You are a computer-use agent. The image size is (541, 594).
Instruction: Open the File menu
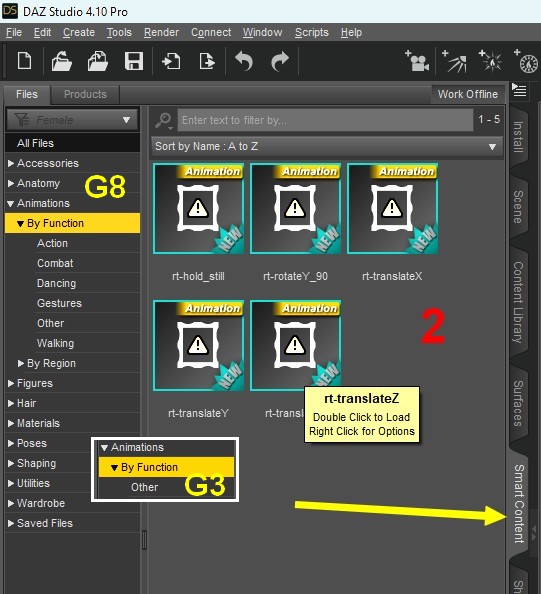tap(14, 33)
